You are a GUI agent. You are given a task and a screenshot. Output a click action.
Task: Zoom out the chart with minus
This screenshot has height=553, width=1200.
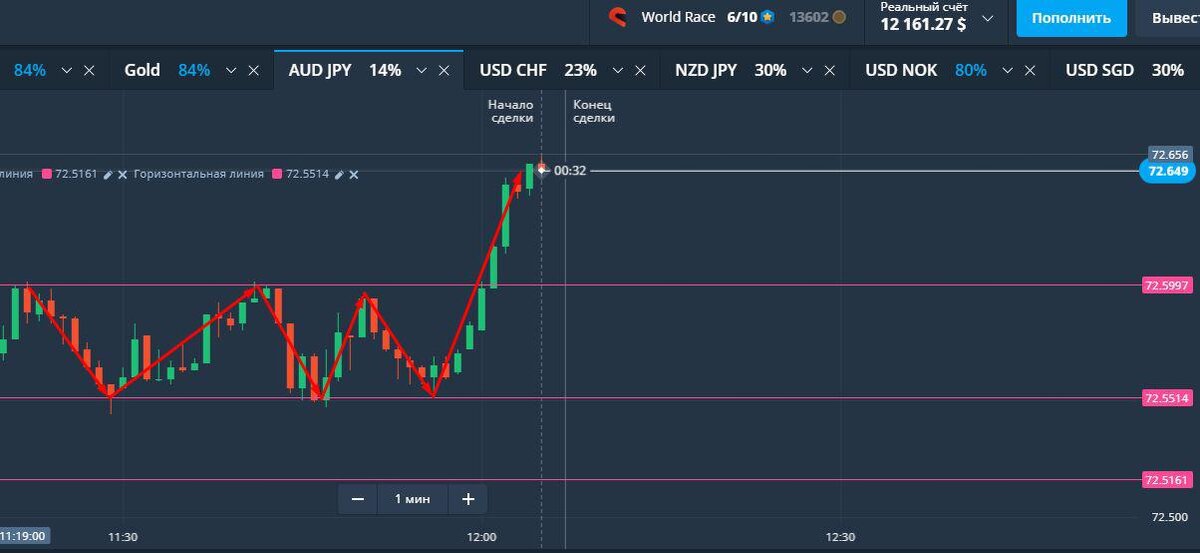click(358, 498)
